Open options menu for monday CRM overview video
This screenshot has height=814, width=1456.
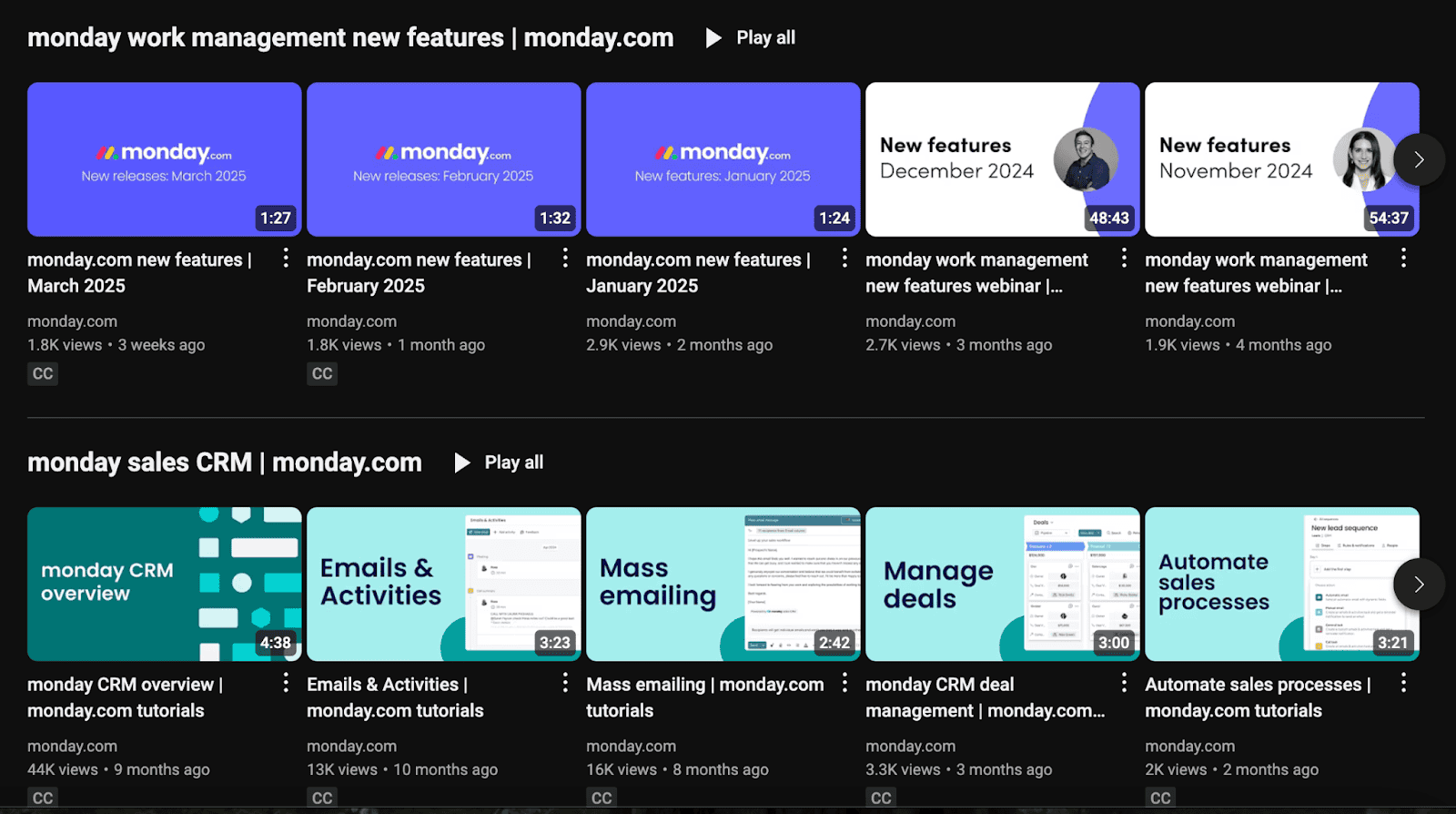coord(286,683)
